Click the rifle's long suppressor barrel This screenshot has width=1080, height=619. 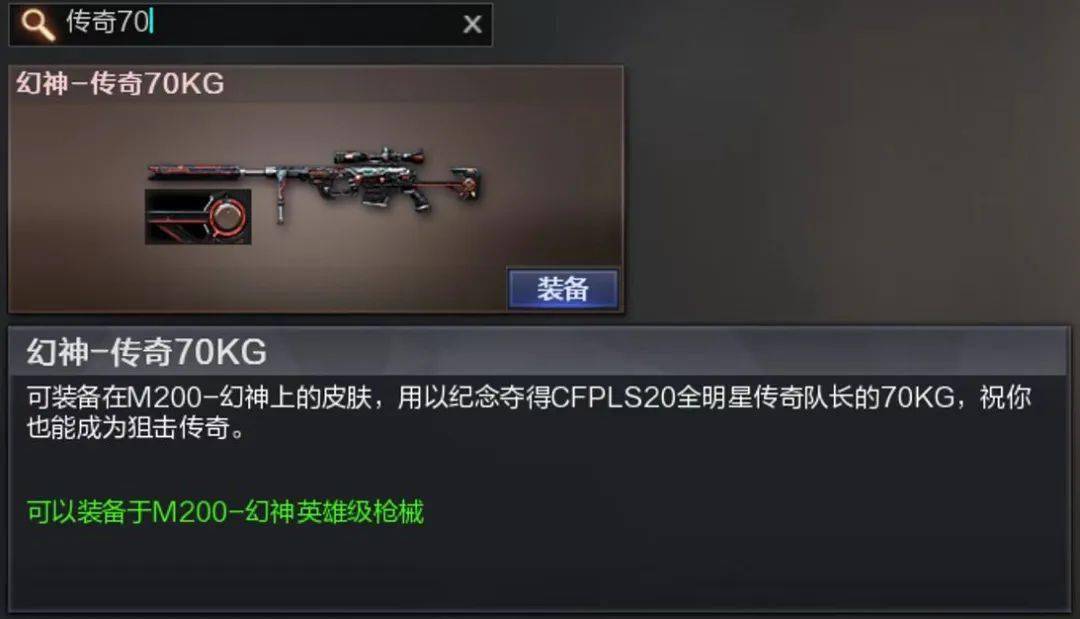[194, 171]
